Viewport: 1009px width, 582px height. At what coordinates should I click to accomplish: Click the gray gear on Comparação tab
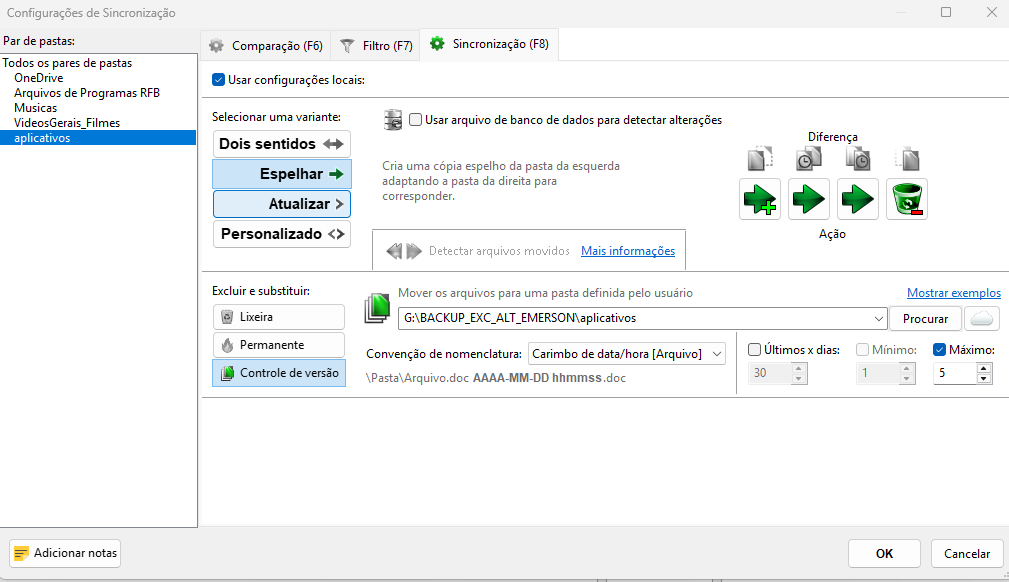click(x=216, y=46)
